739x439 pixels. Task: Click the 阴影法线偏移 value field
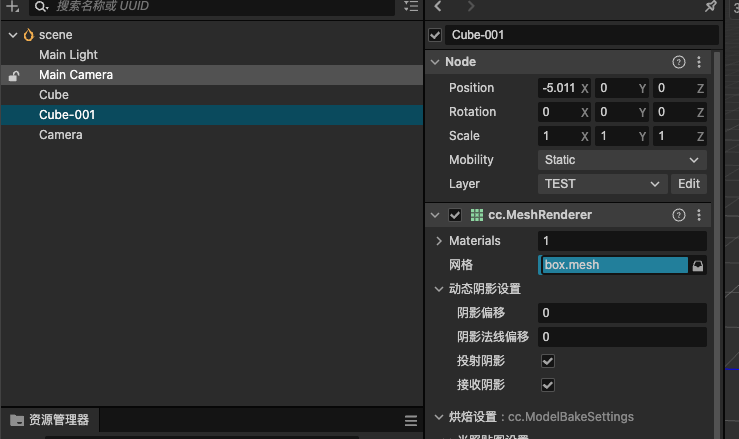coord(622,337)
